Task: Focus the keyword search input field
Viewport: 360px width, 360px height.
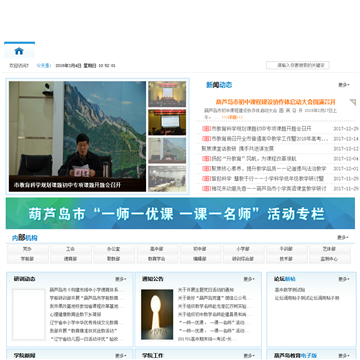Action: [x=298, y=65]
